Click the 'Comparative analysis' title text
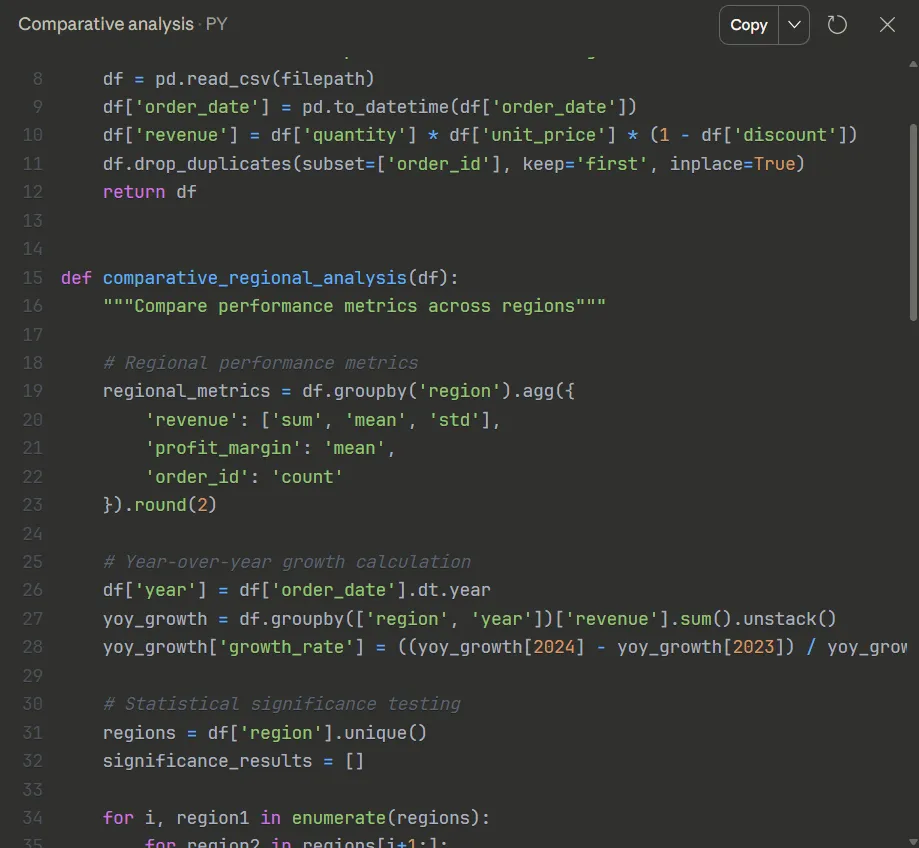 coord(106,24)
